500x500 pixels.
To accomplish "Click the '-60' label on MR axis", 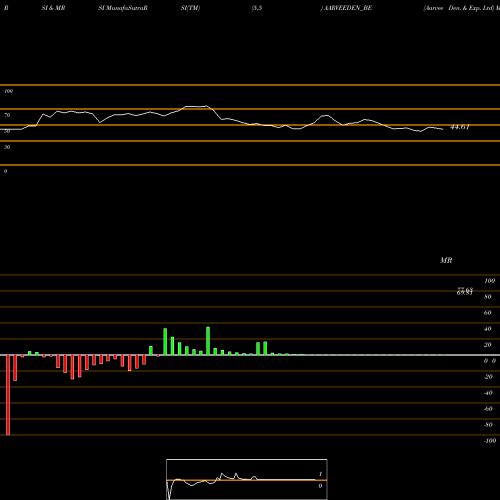I will pyautogui.click(x=488, y=409).
